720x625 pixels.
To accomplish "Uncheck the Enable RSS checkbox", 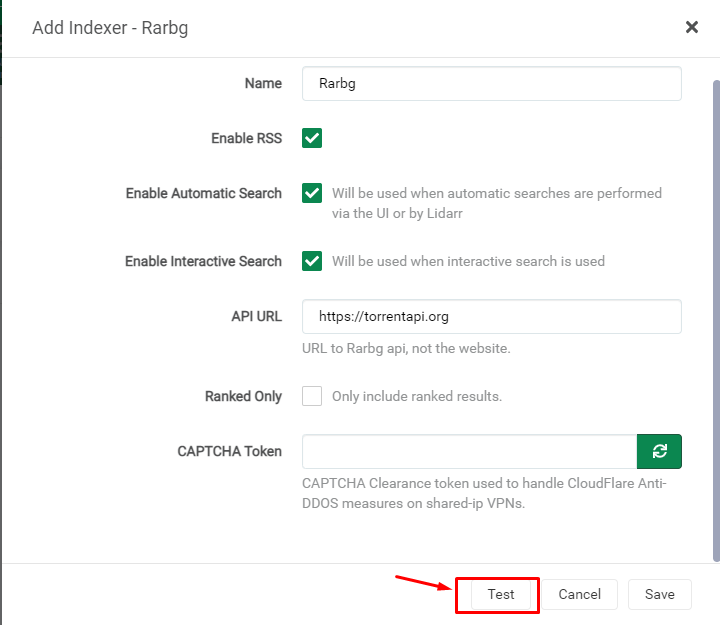I will pos(312,138).
